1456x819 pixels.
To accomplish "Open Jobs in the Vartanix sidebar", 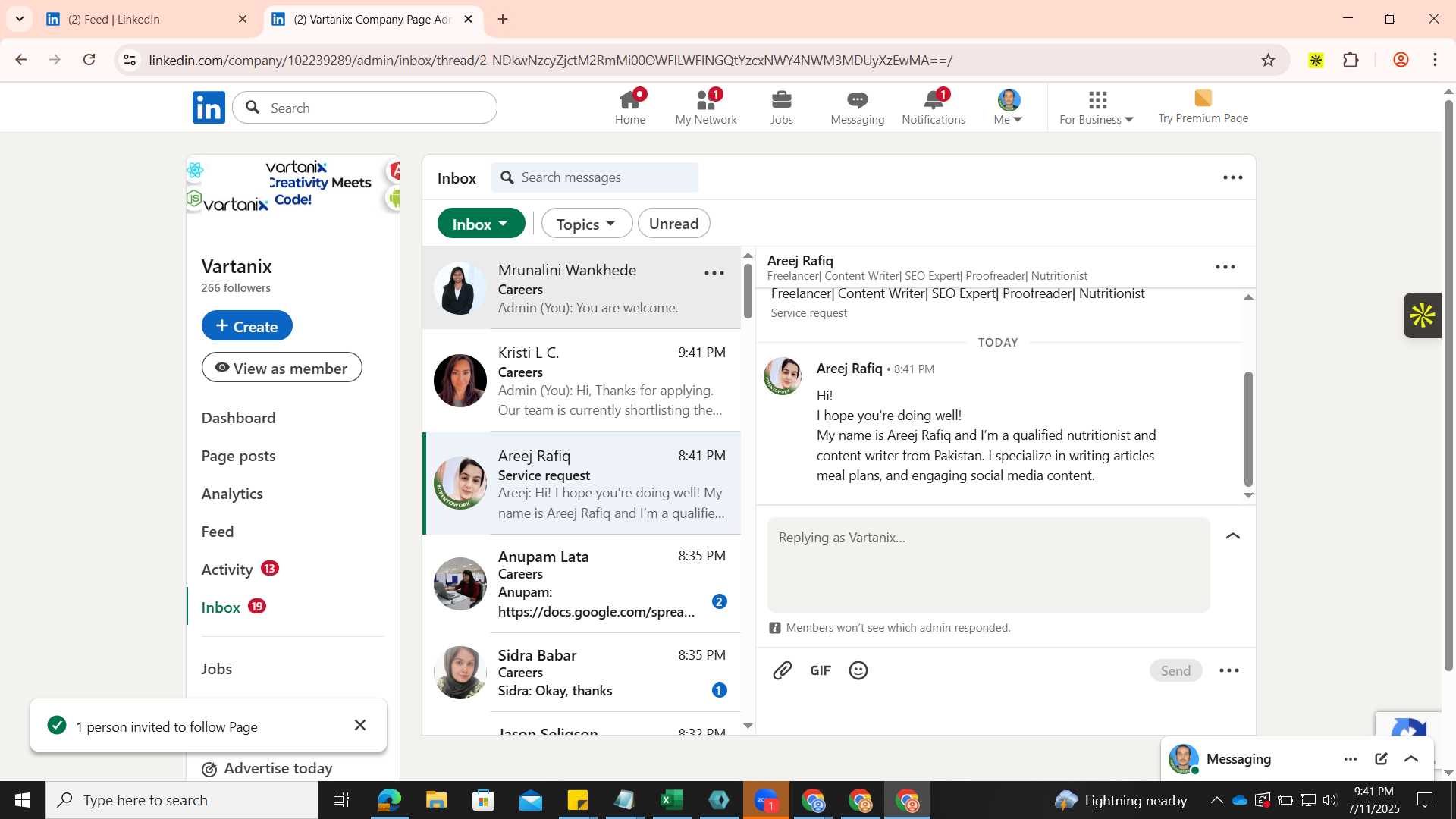I will (217, 669).
